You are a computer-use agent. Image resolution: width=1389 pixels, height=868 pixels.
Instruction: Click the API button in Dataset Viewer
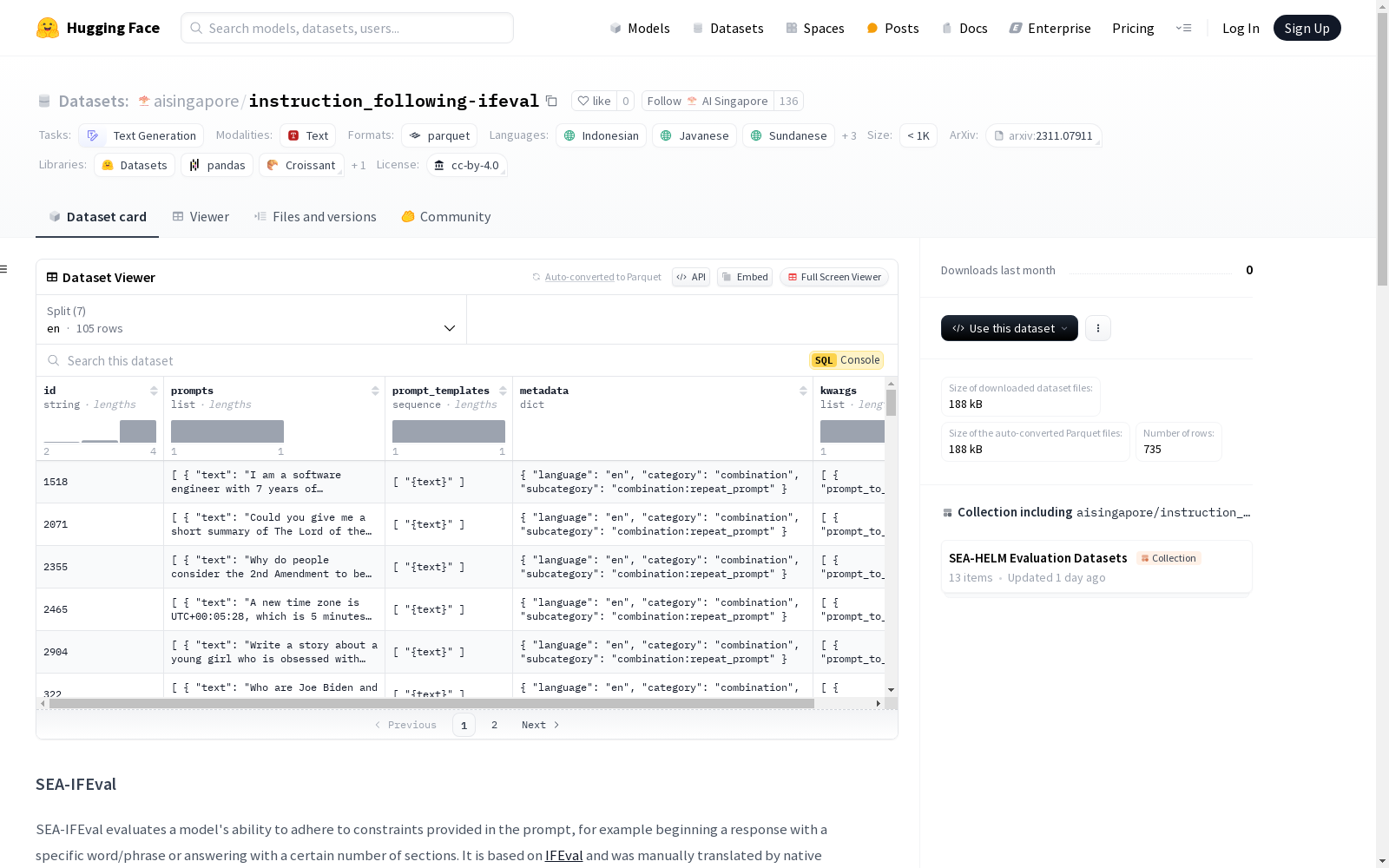coord(691,277)
